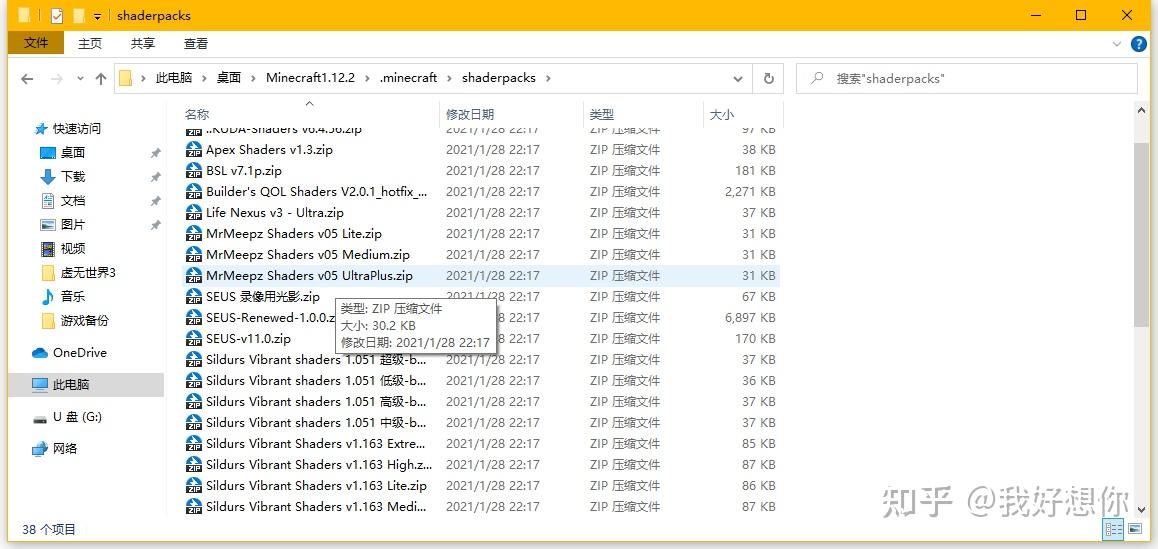1158x549 pixels.
Task: Expand the chevron after Minecraft1.12.2 in the path
Action: coord(367,78)
